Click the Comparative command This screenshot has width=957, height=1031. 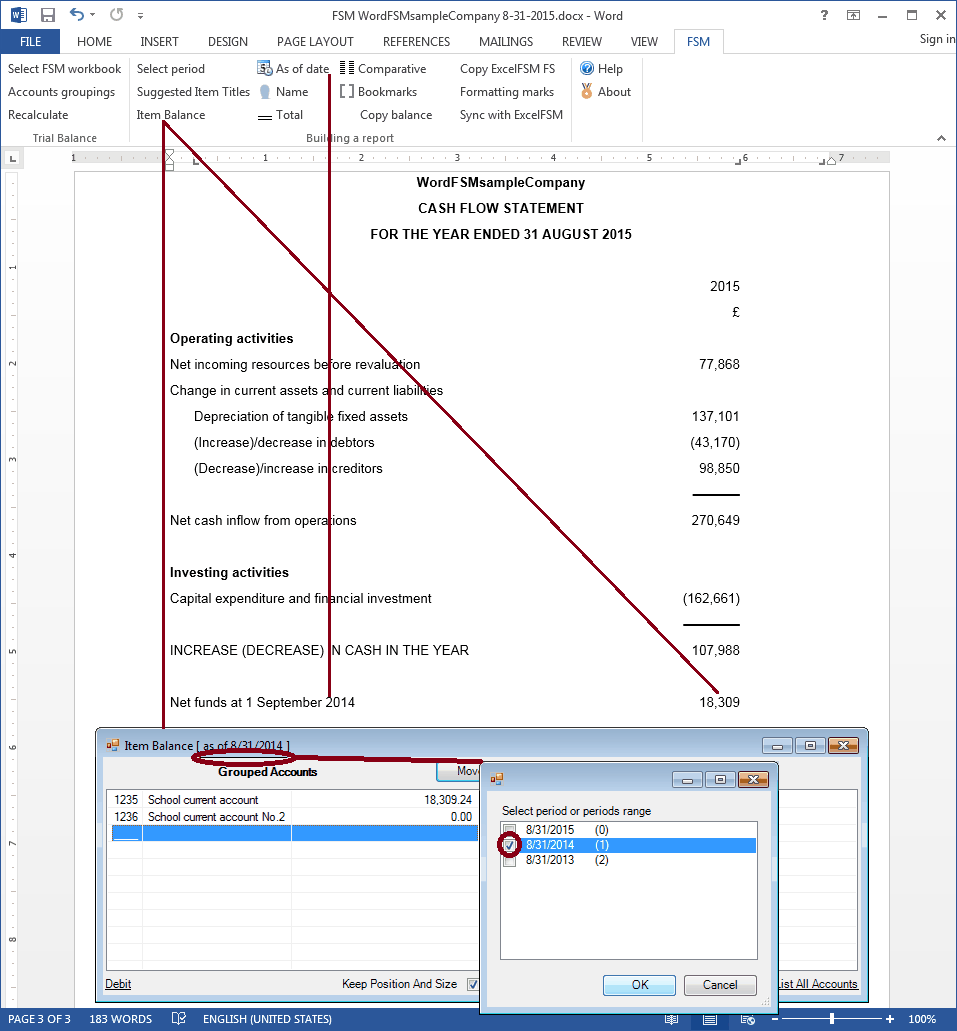click(x=383, y=68)
